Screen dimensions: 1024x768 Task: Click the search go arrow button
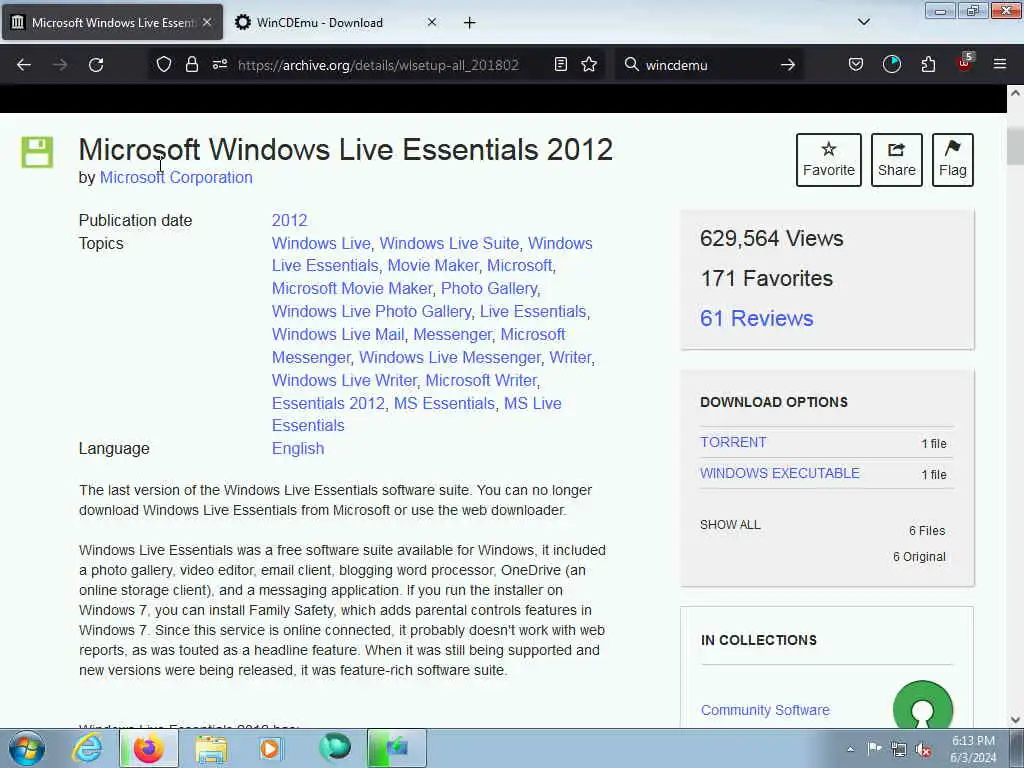point(788,65)
